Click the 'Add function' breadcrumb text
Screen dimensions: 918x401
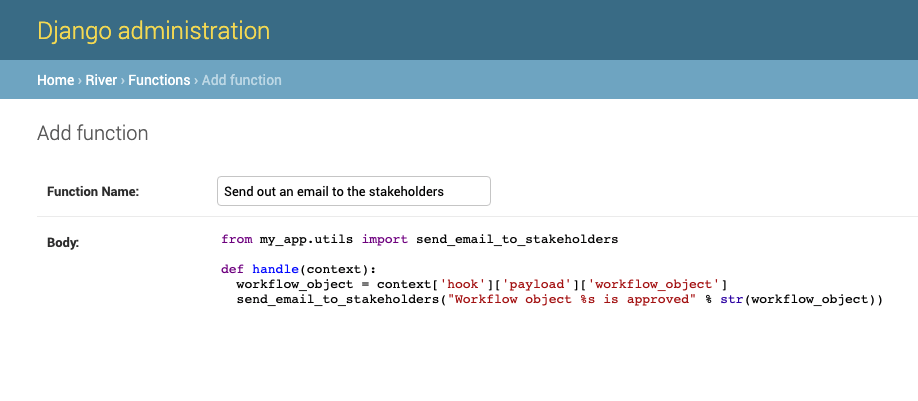(x=242, y=80)
